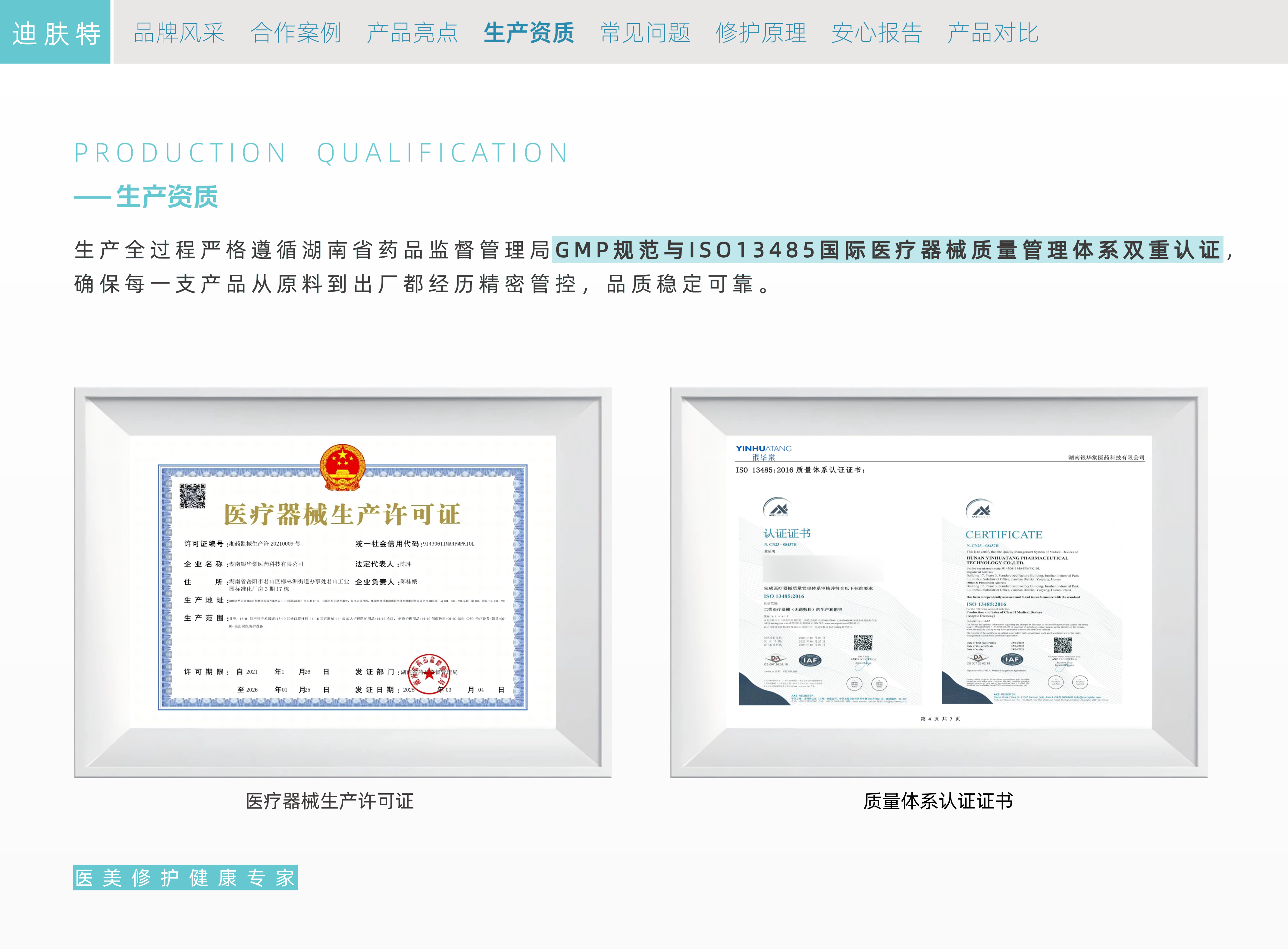
Task: Click the QR code on the production license
Action: 193,496
